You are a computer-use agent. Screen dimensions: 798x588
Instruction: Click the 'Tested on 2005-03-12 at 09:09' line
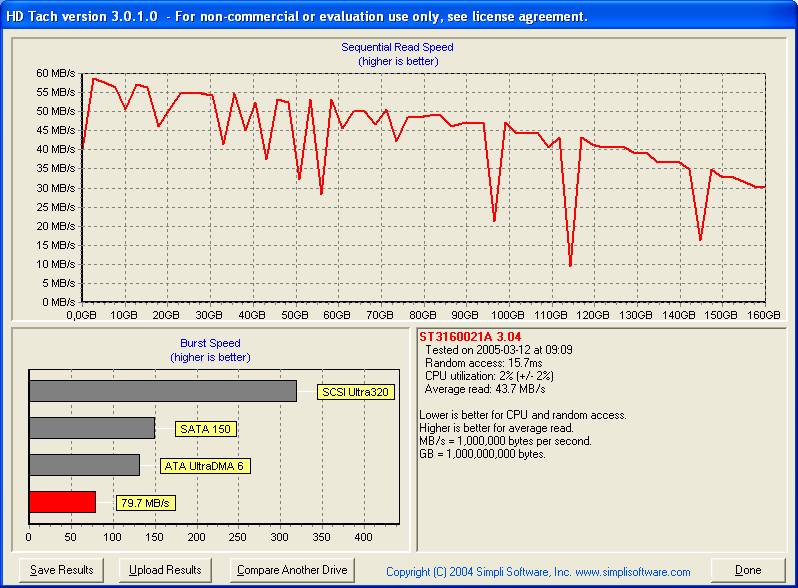click(499, 350)
